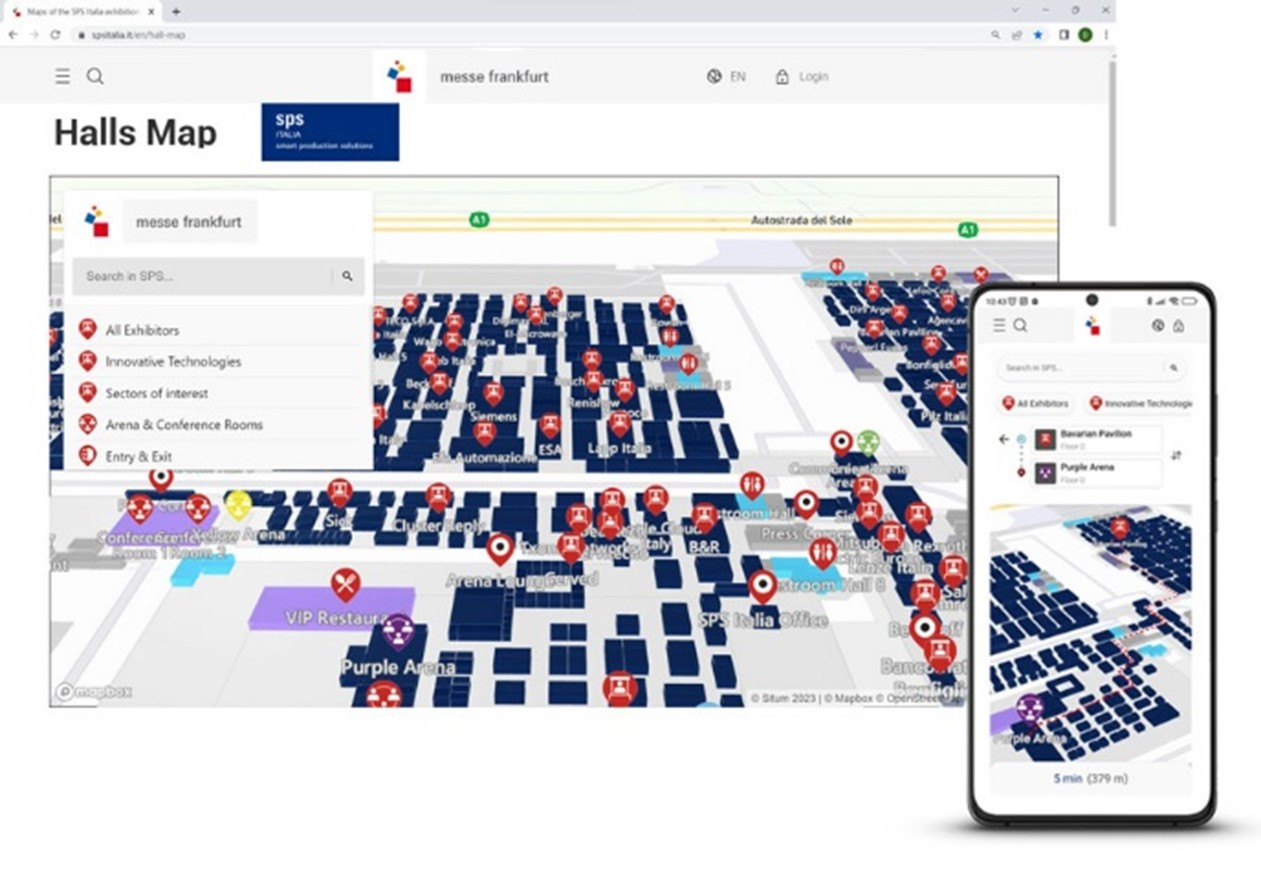Click the Yellow Arena yellow marker
The image size is (1261, 869).
coord(237,505)
